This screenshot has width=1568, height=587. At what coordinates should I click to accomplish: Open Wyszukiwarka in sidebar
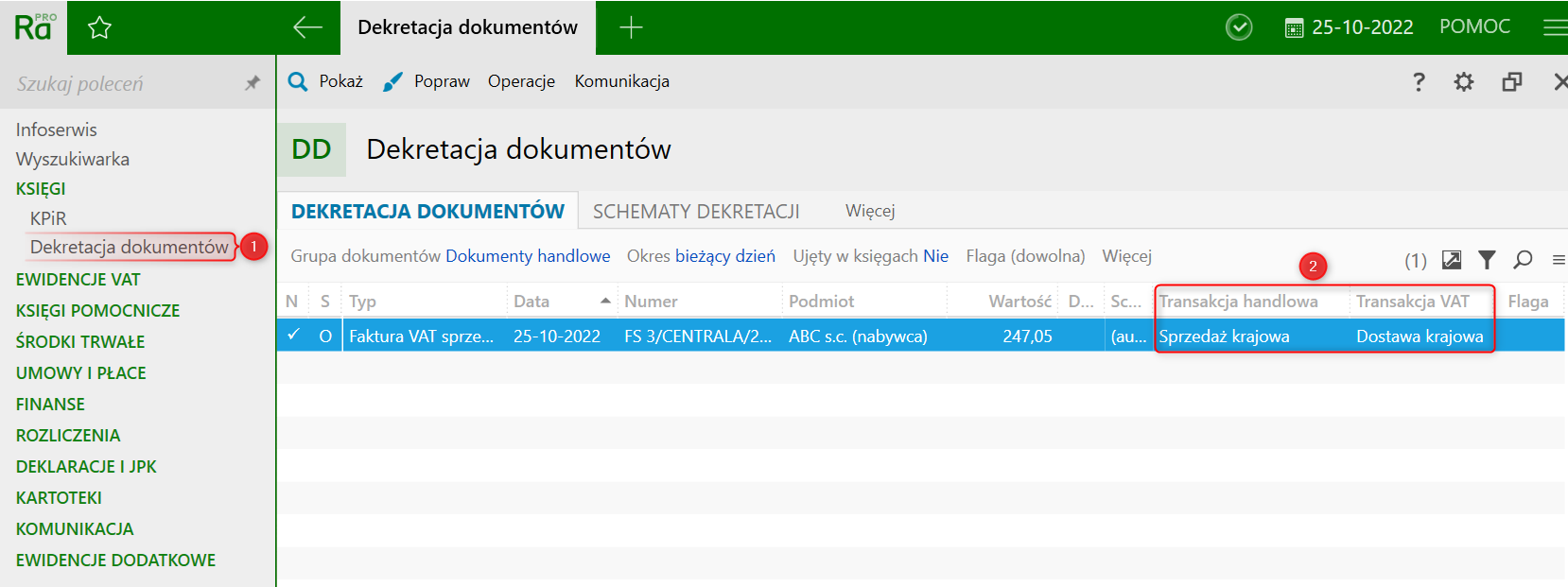pyautogui.click(x=72, y=159)
